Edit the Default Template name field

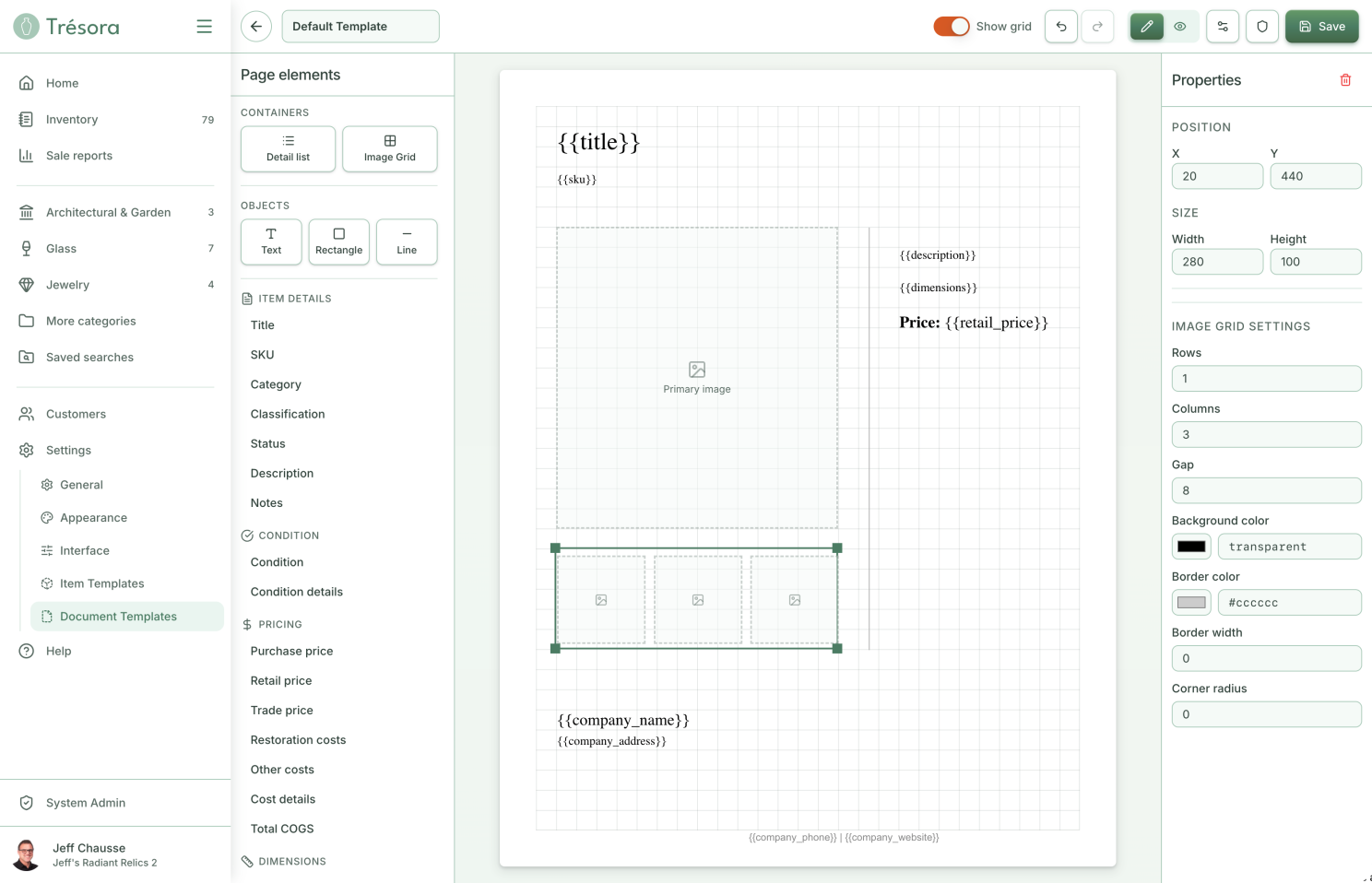[x=361, y=27]
